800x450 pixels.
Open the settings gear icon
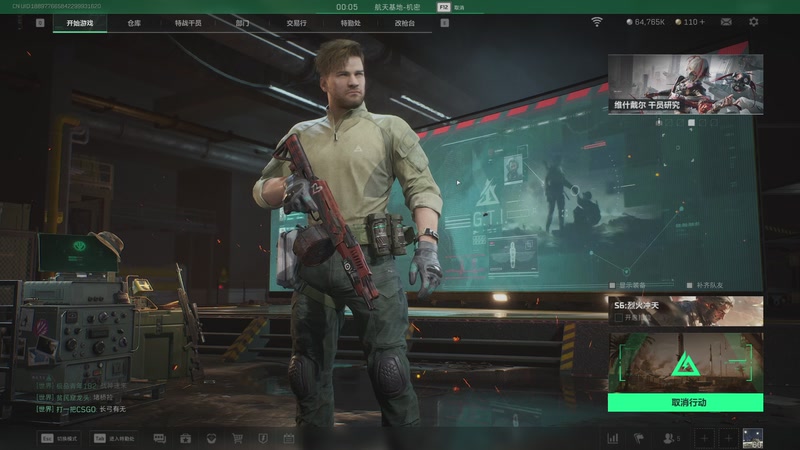pyautogui.click(x=753, y=22)
